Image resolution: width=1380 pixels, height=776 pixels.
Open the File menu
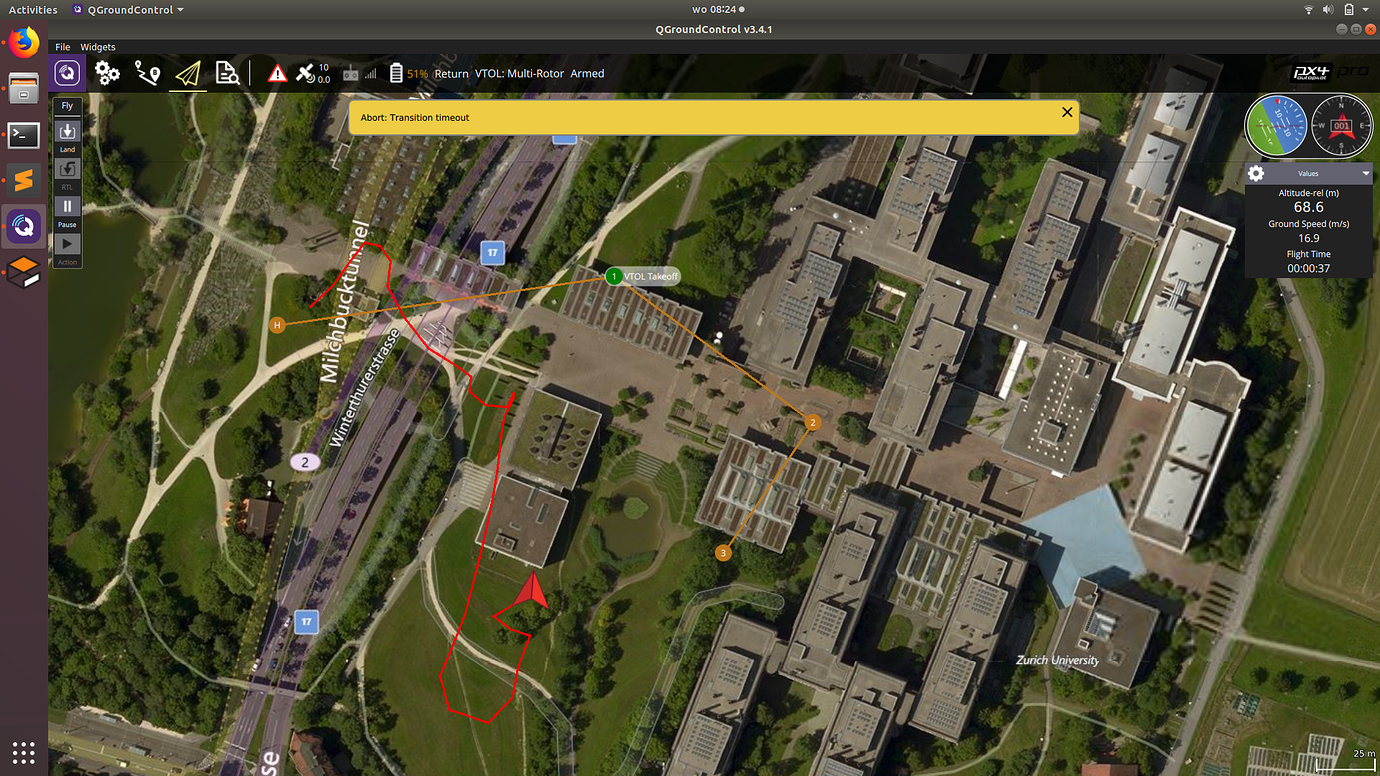pos(63,47)
